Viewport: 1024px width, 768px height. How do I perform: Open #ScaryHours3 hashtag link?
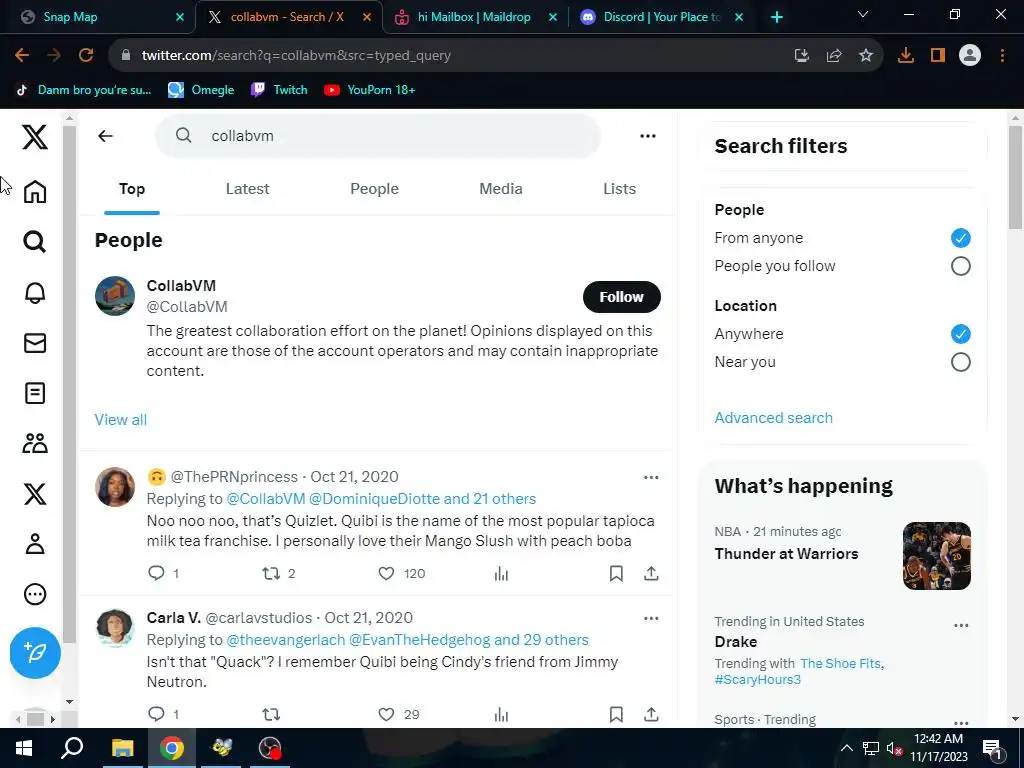point(758,679)
